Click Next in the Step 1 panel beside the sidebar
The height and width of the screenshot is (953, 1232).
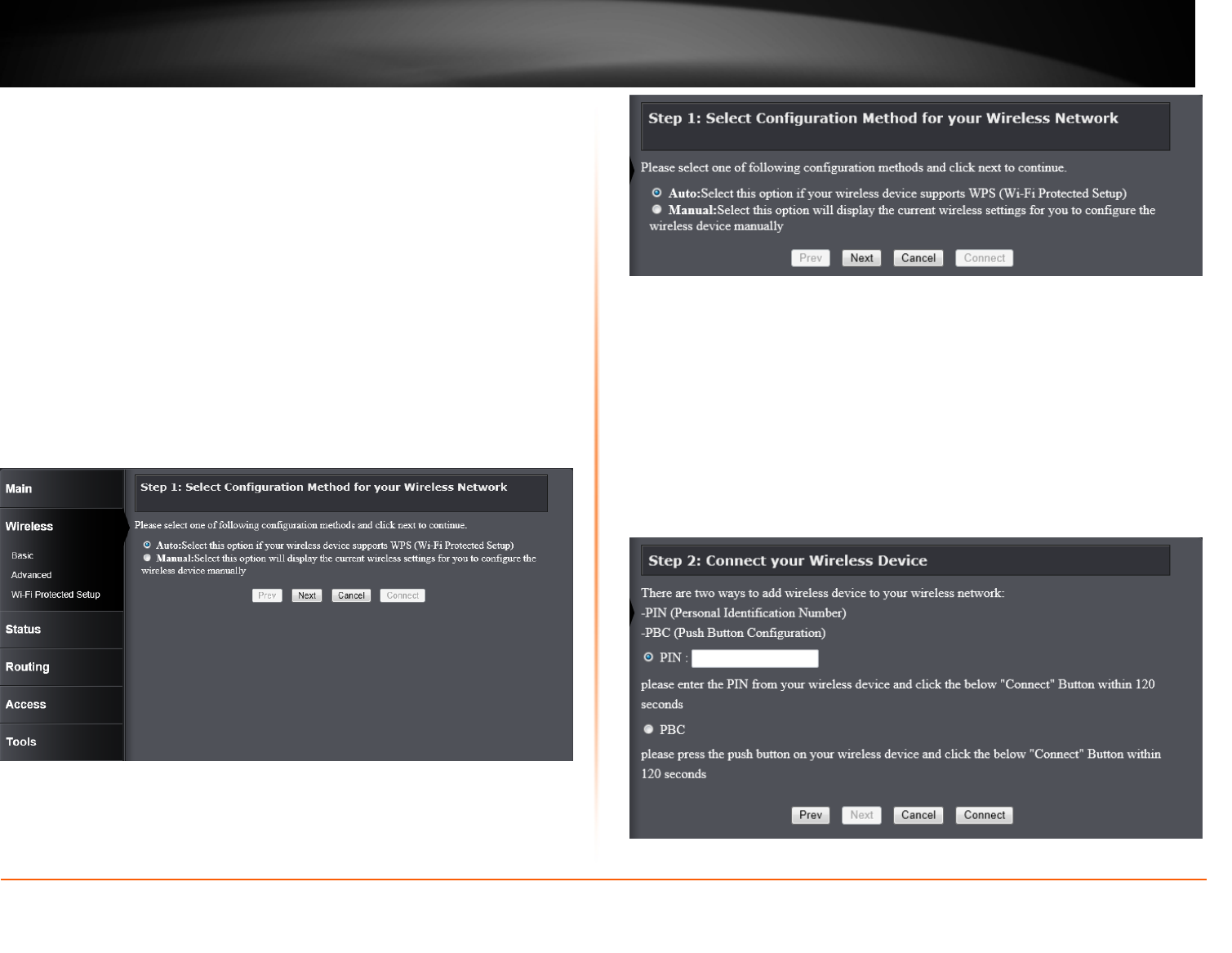click(x=307, y=596)
